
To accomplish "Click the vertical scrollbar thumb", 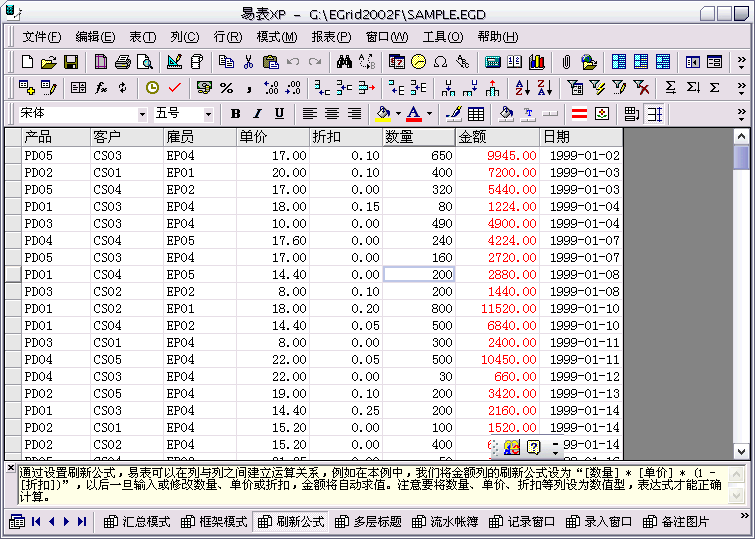I will (742, 158).
